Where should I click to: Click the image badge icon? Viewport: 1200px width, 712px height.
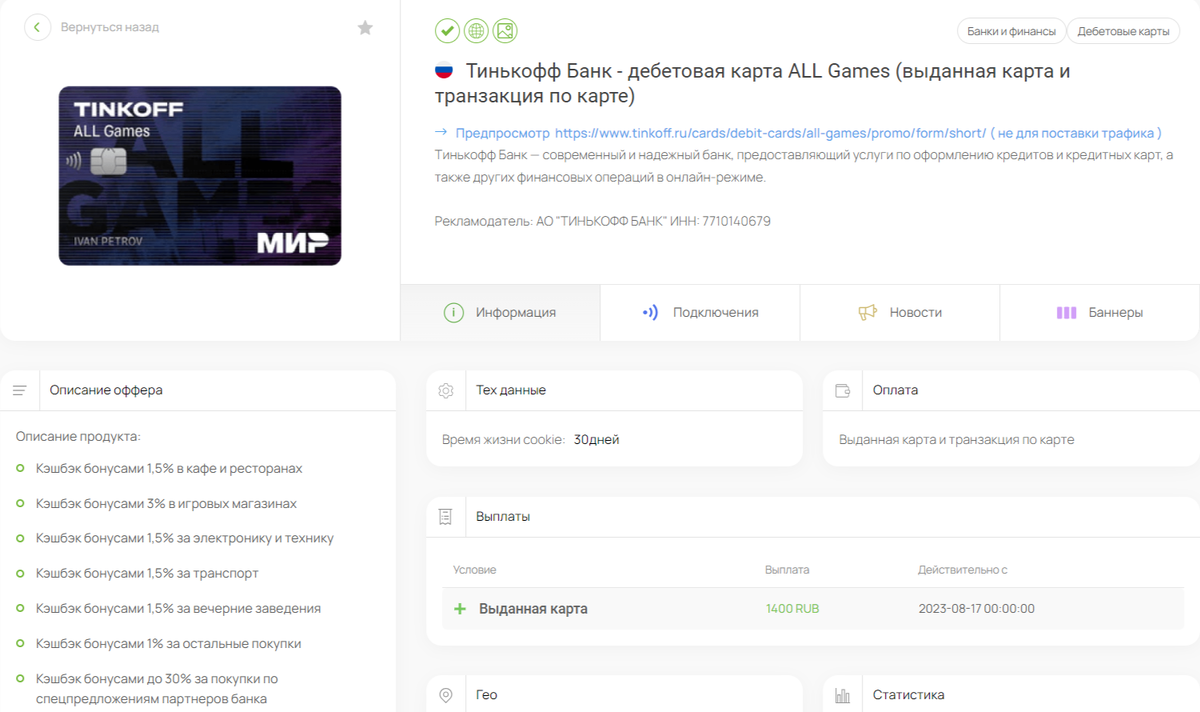point(505,31)
